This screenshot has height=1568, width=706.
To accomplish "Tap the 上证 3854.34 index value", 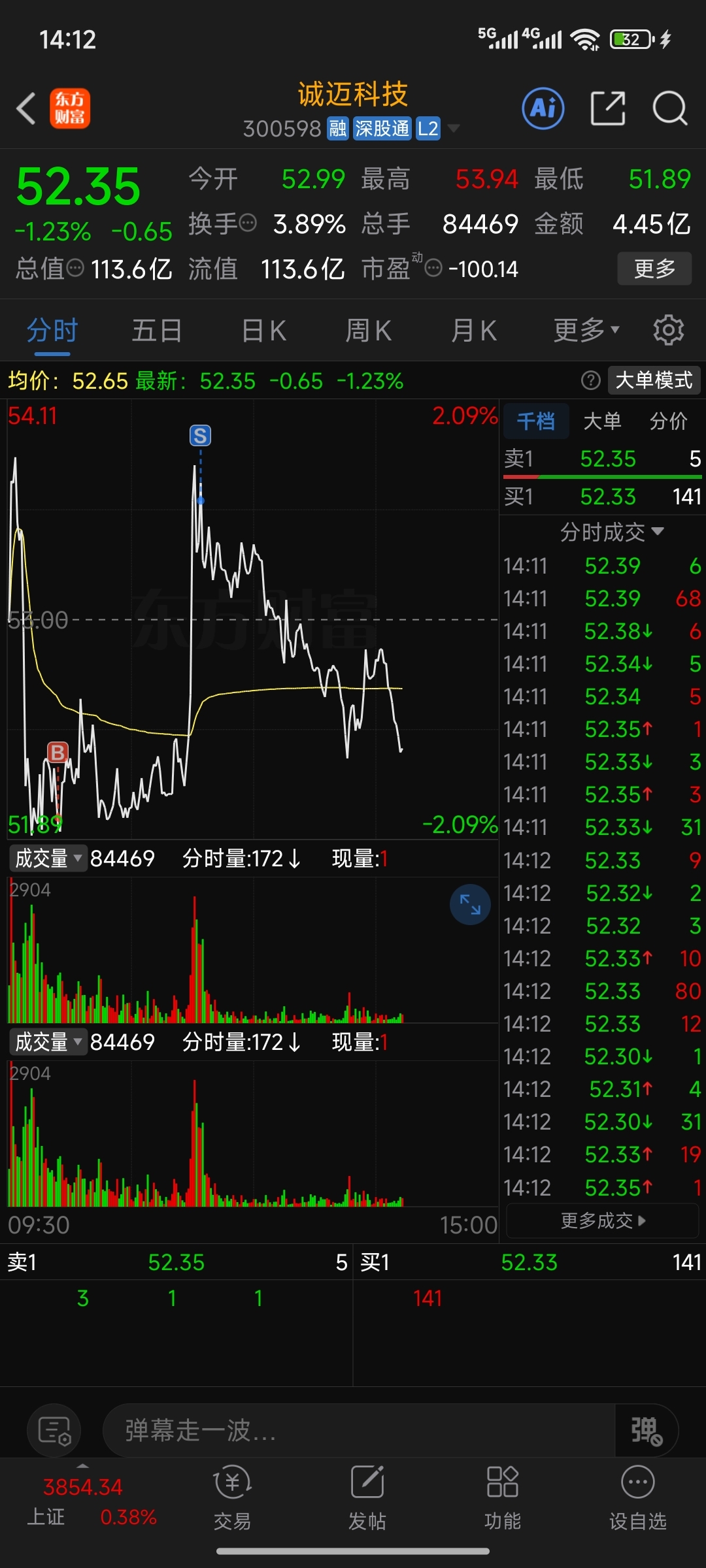I will point(83,1487).
